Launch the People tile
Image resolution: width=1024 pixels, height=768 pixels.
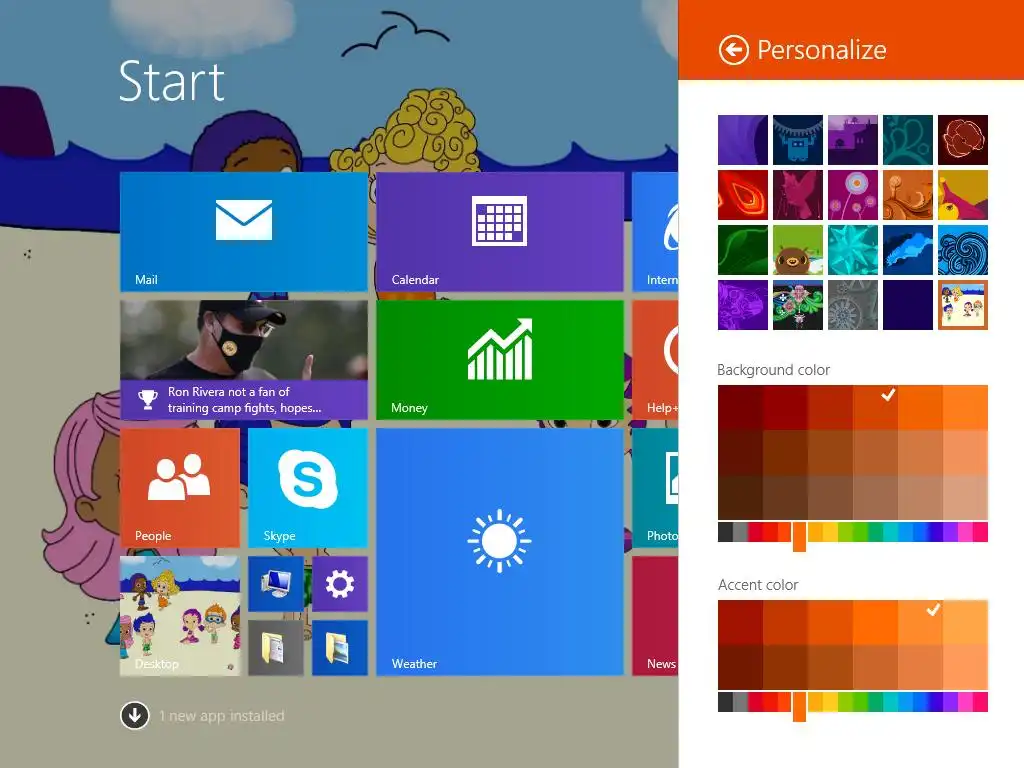180,487
